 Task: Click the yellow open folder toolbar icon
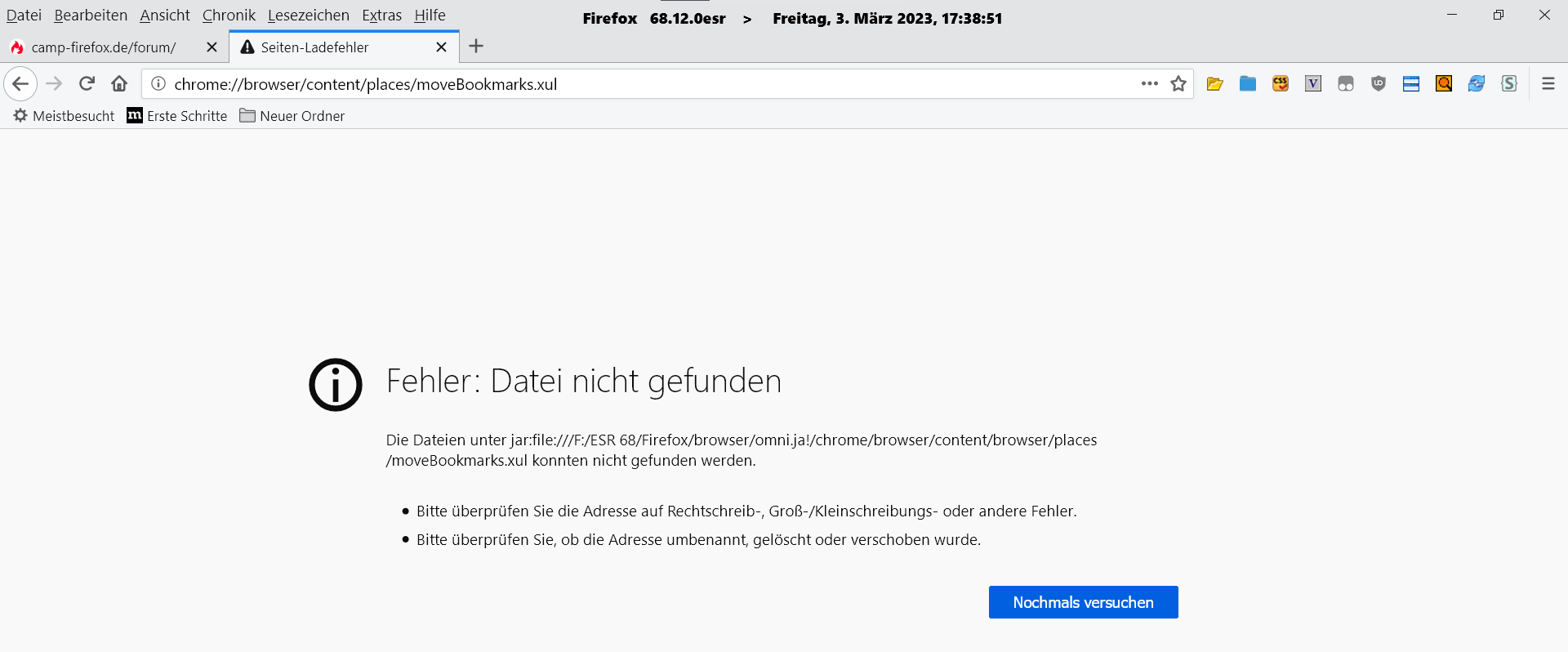tap(1214, 83)
